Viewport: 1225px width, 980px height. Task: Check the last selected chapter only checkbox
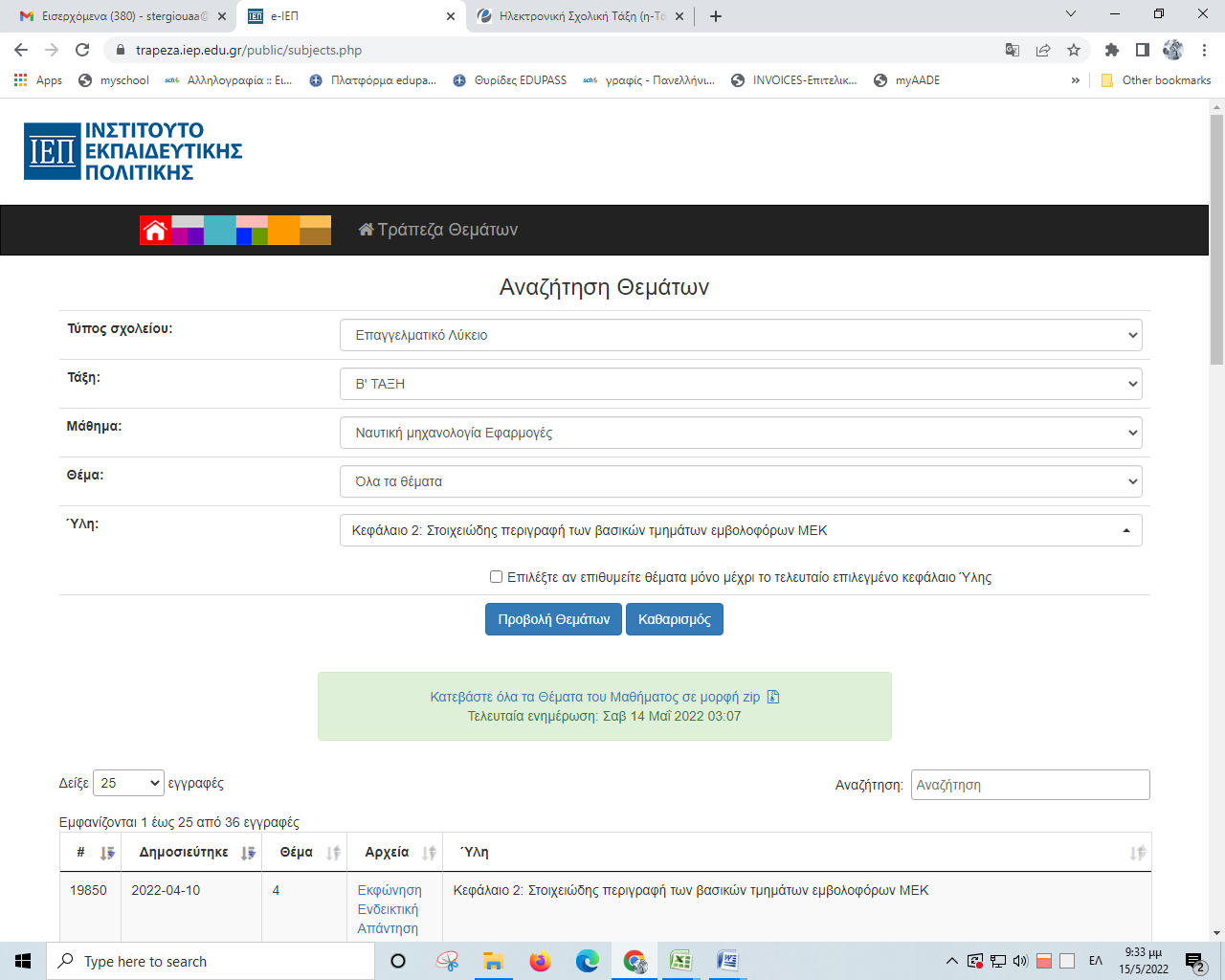pyautogui.click(x=496, y=577)
